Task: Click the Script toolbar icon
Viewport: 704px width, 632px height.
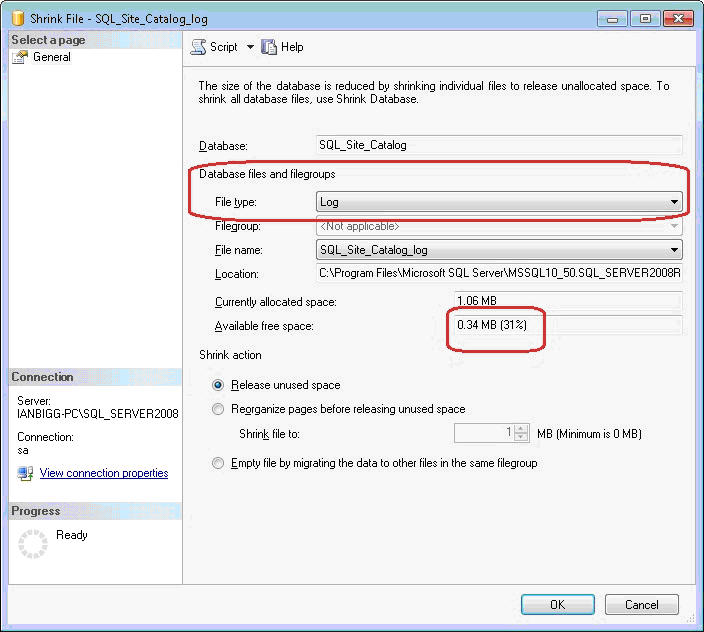Action: click(x=198, y=47)
